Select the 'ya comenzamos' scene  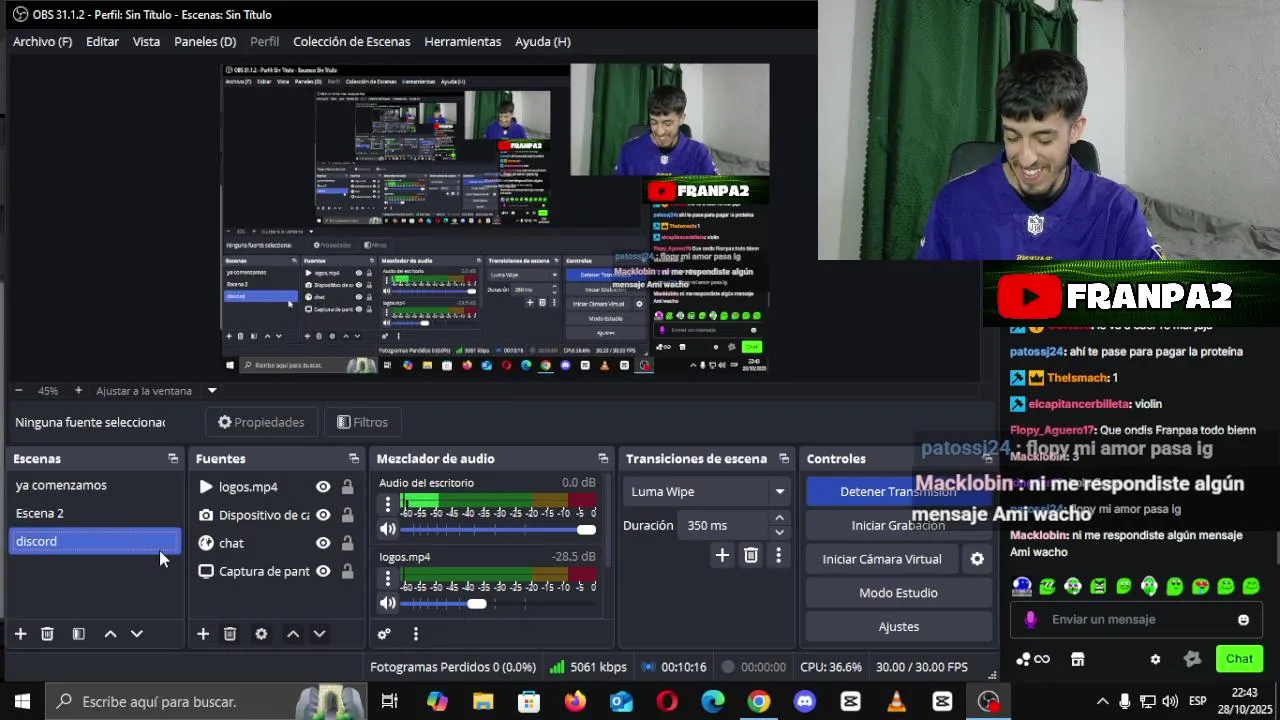(x=95, y=485)
